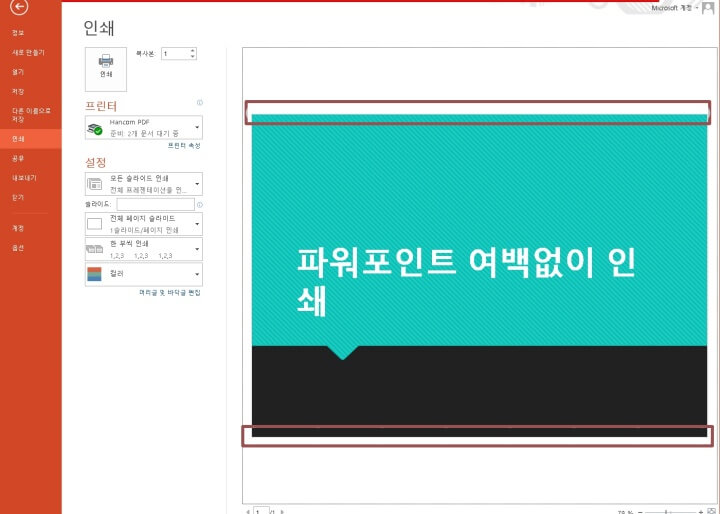
Task: Click the back arrow to exit backstage
Action: click(19, 6)
